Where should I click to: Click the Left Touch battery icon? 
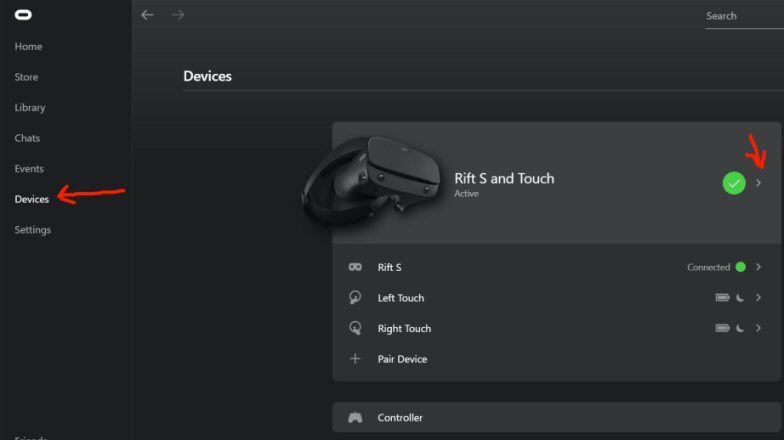coord(722,298)
